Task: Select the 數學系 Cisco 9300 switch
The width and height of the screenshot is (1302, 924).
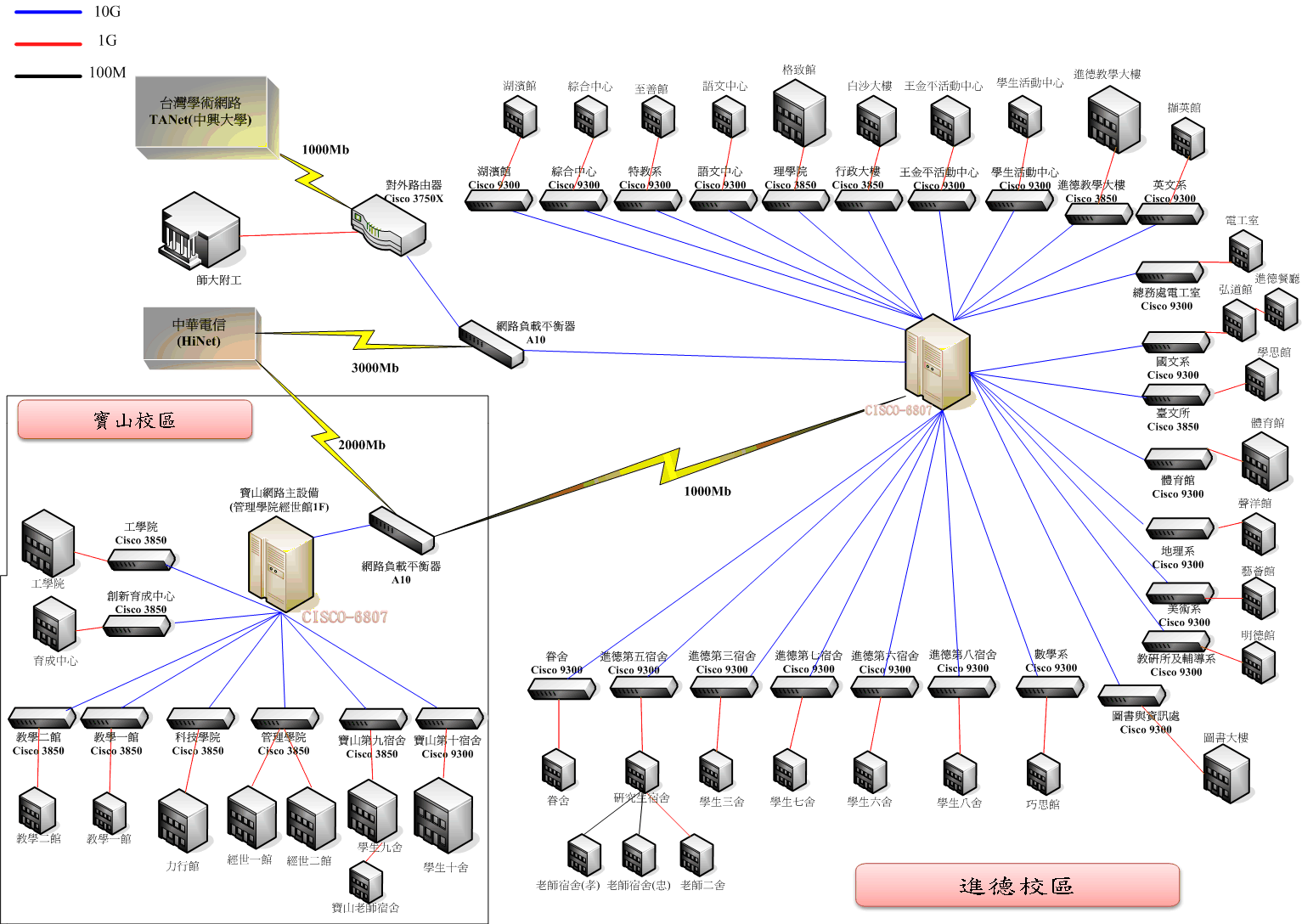Action: click(1050, 687)
